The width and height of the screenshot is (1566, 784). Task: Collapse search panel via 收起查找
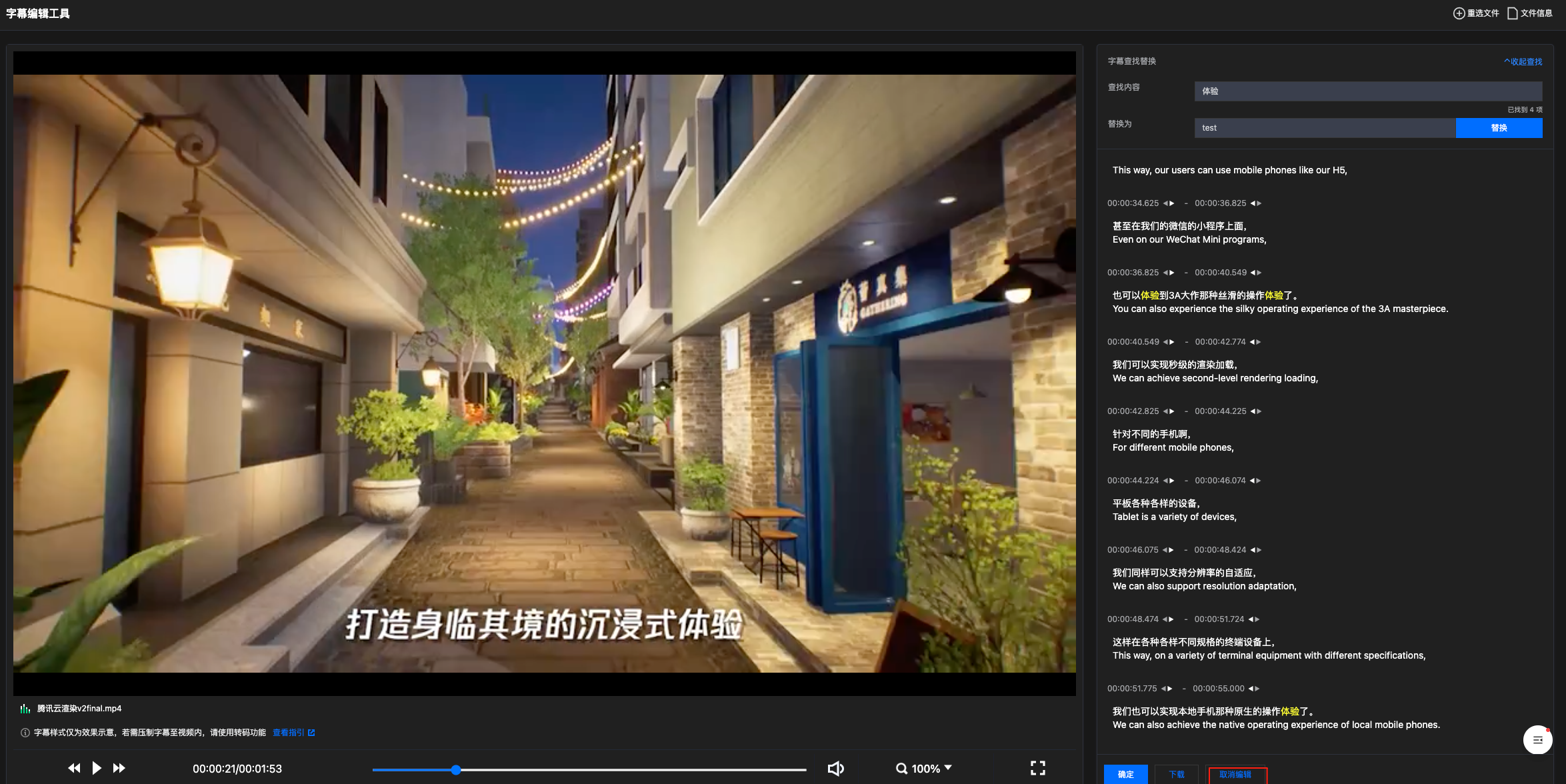click(x=1523, y=61)
